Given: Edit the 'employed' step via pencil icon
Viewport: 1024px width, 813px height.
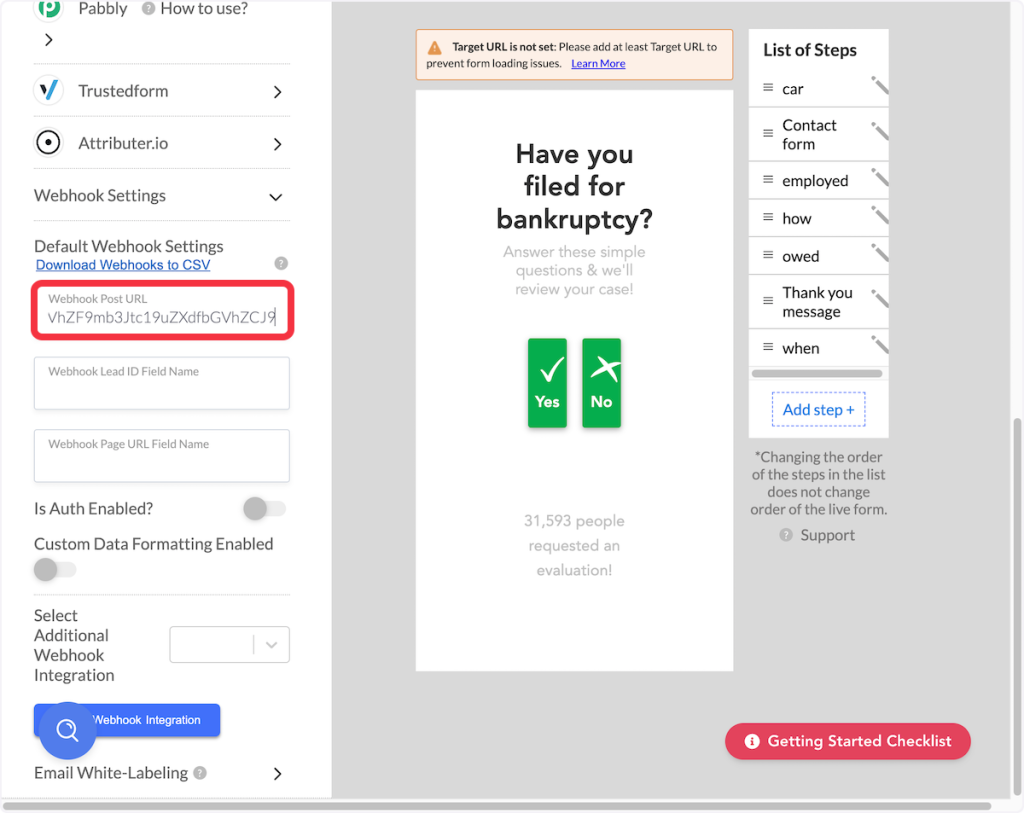Looking at the screenshot, I should click(879, 179).
